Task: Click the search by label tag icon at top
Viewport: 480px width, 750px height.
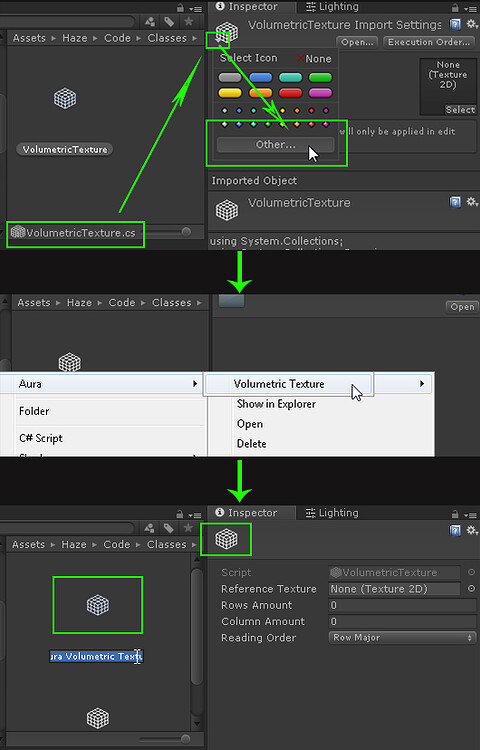Action: point(169,22)
